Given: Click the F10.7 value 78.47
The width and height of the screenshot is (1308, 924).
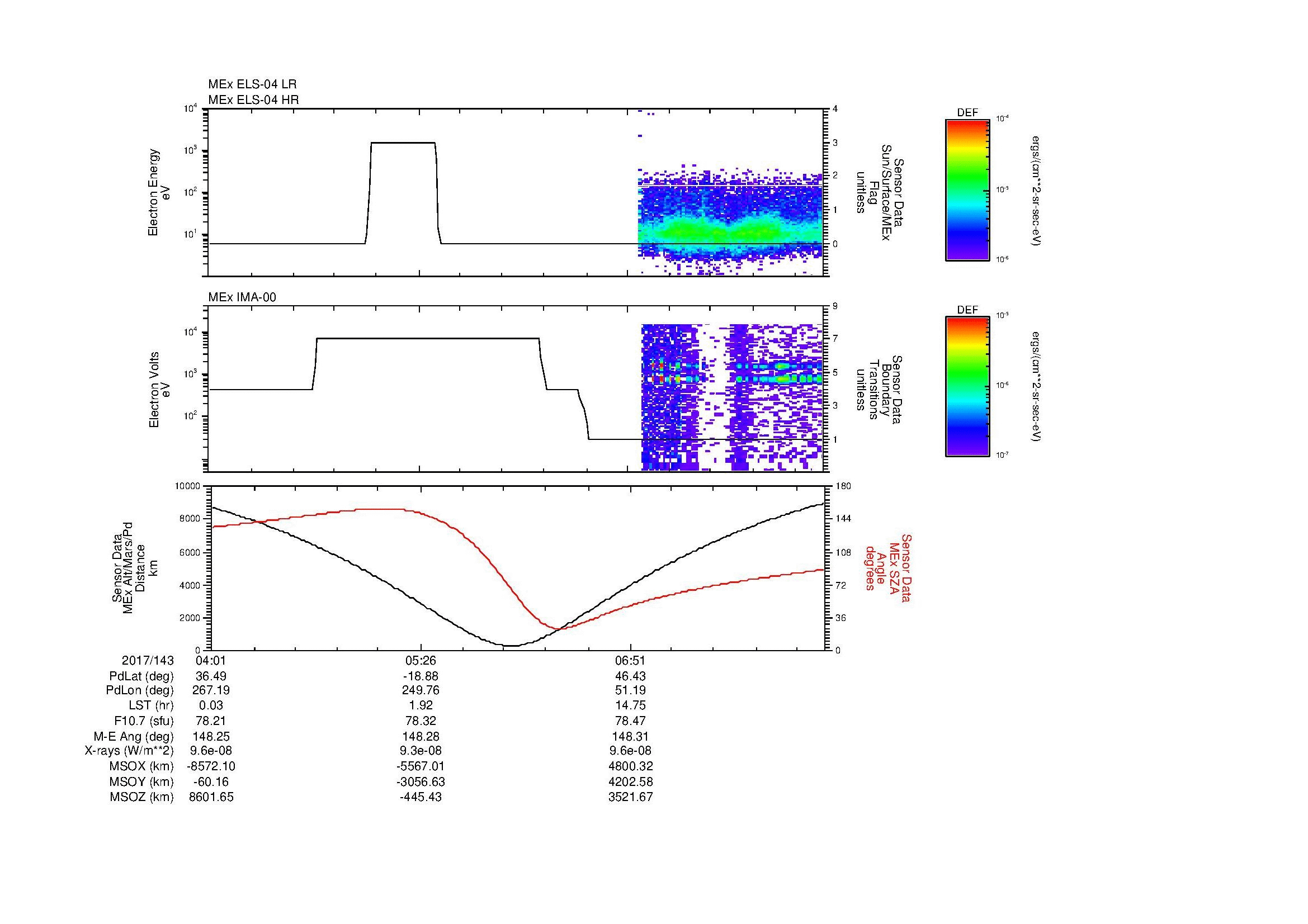Looking at the screenshot, I should click(x=630, y=721).
